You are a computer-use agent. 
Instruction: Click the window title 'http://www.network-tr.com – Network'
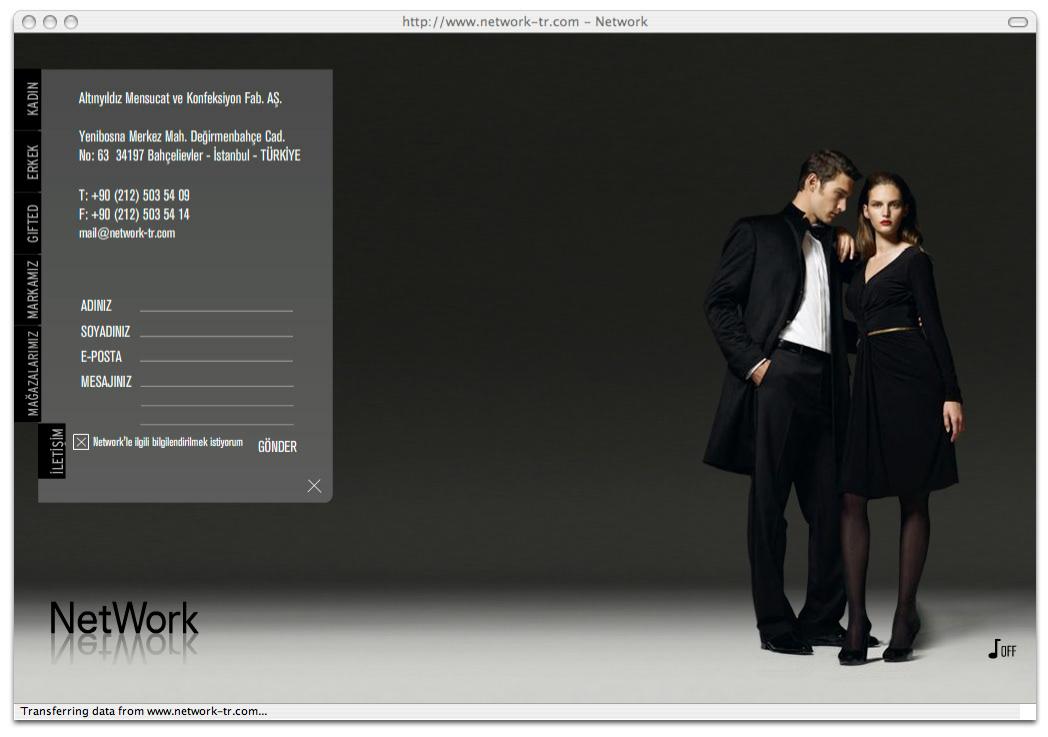click(525, 22)
